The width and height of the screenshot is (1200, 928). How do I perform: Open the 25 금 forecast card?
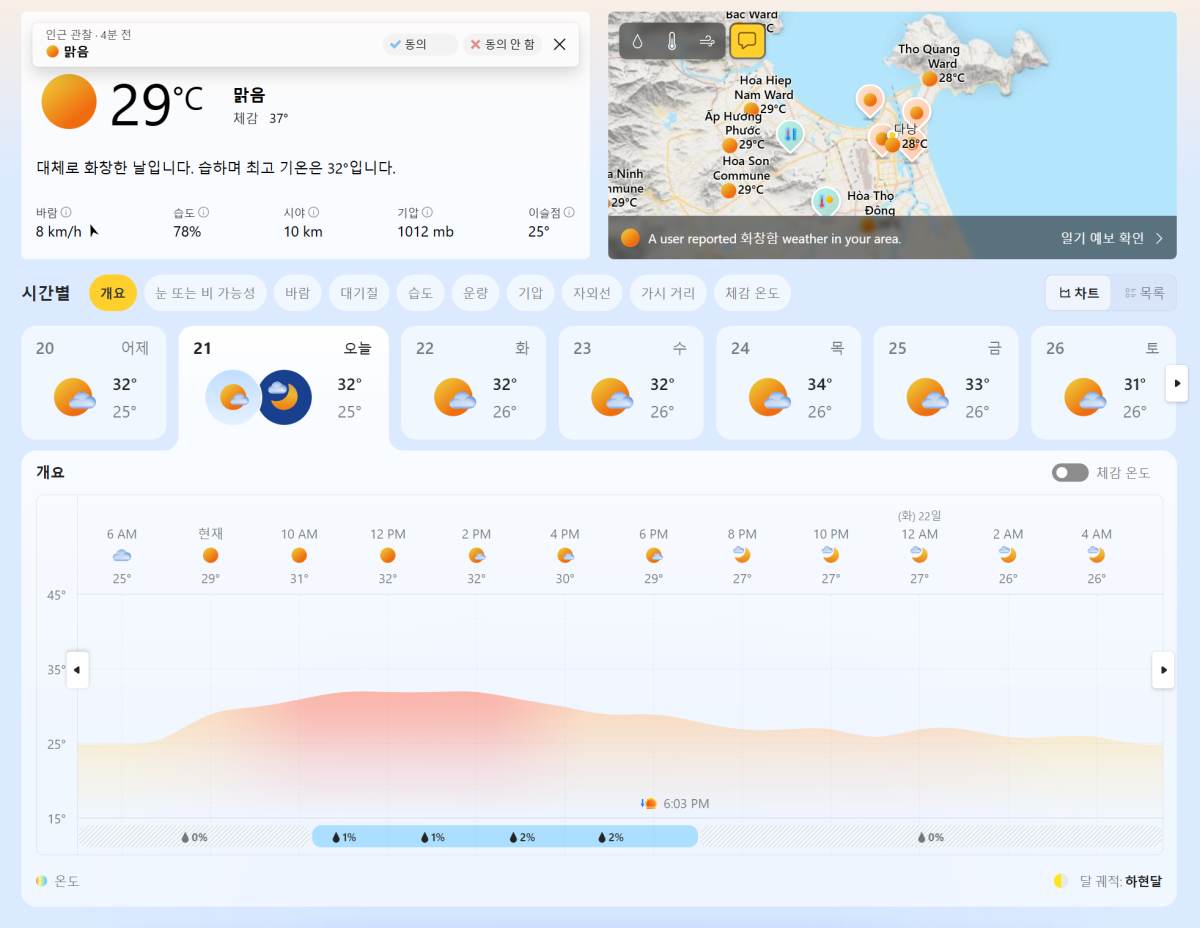(x=946, y=382)
